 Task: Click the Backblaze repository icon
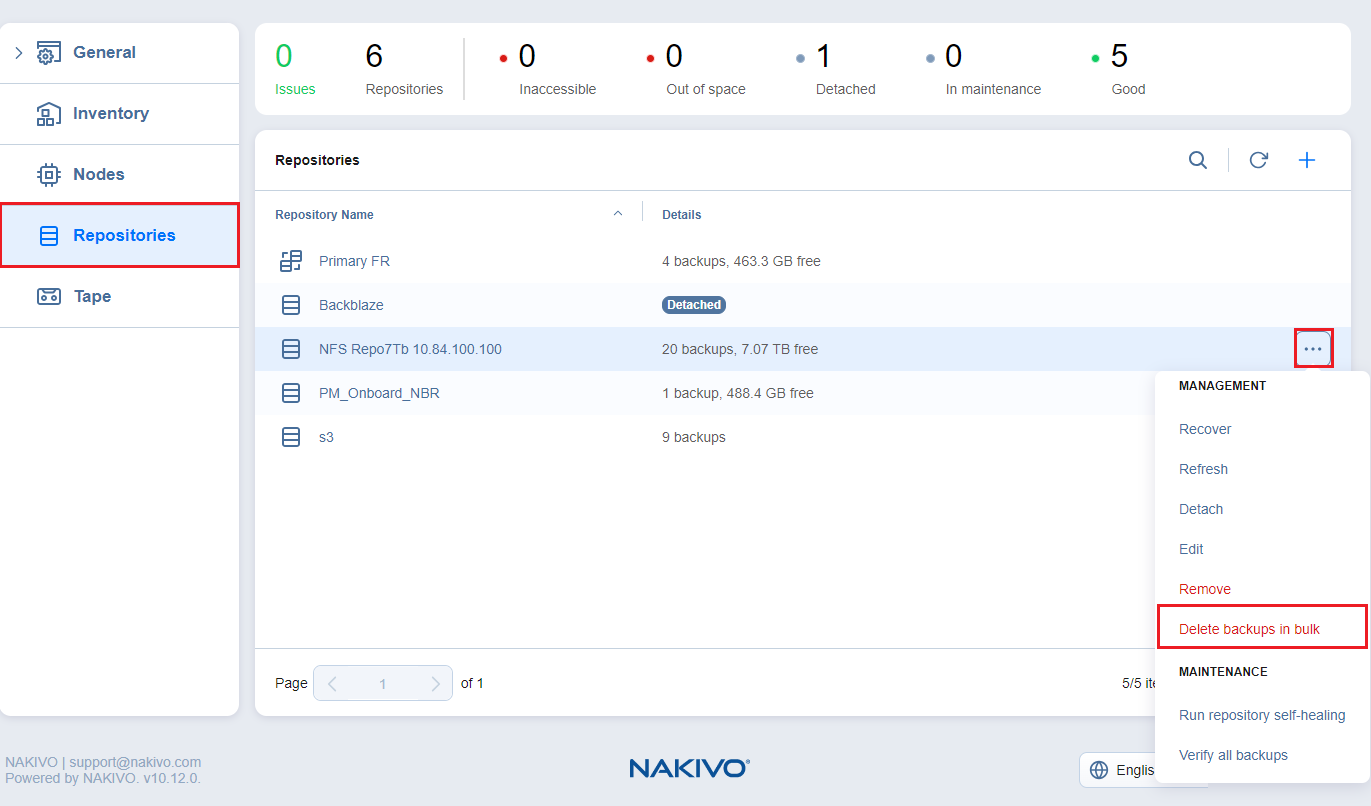[291, 305]
